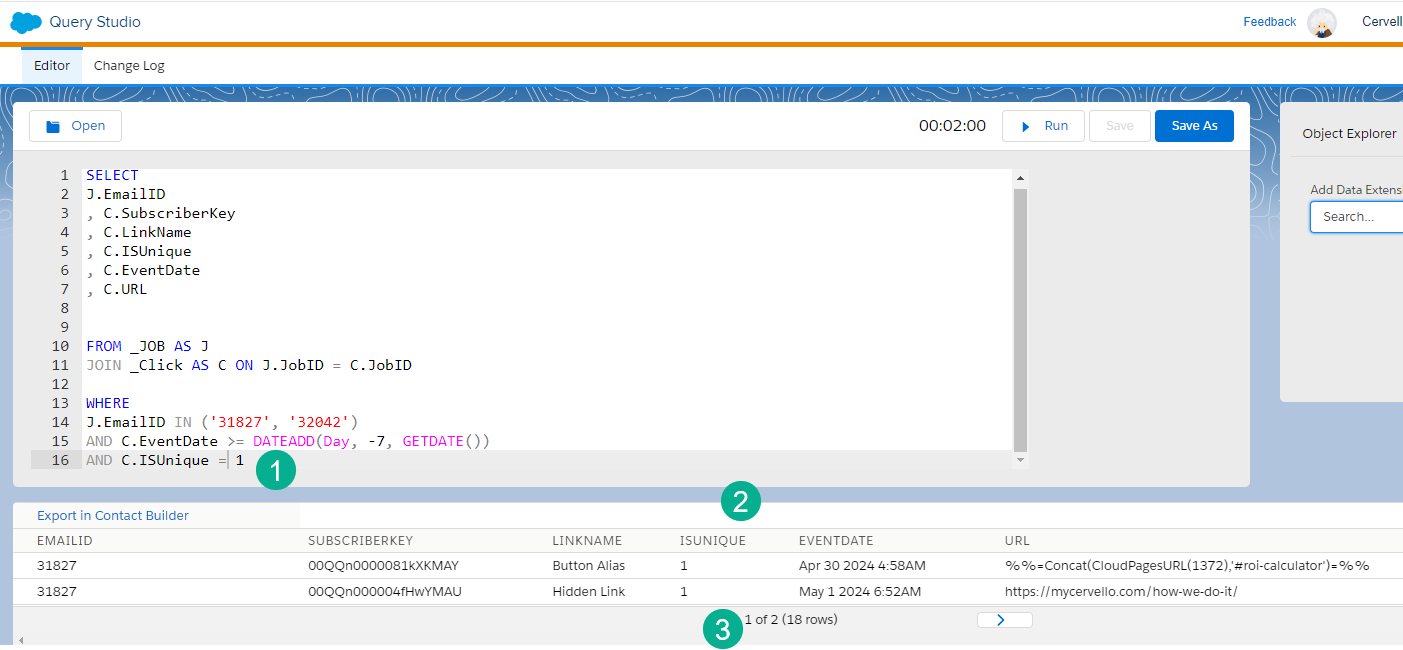Click the play icon on the Run button
The image size is (1403, 650).
click(1027, 125)
